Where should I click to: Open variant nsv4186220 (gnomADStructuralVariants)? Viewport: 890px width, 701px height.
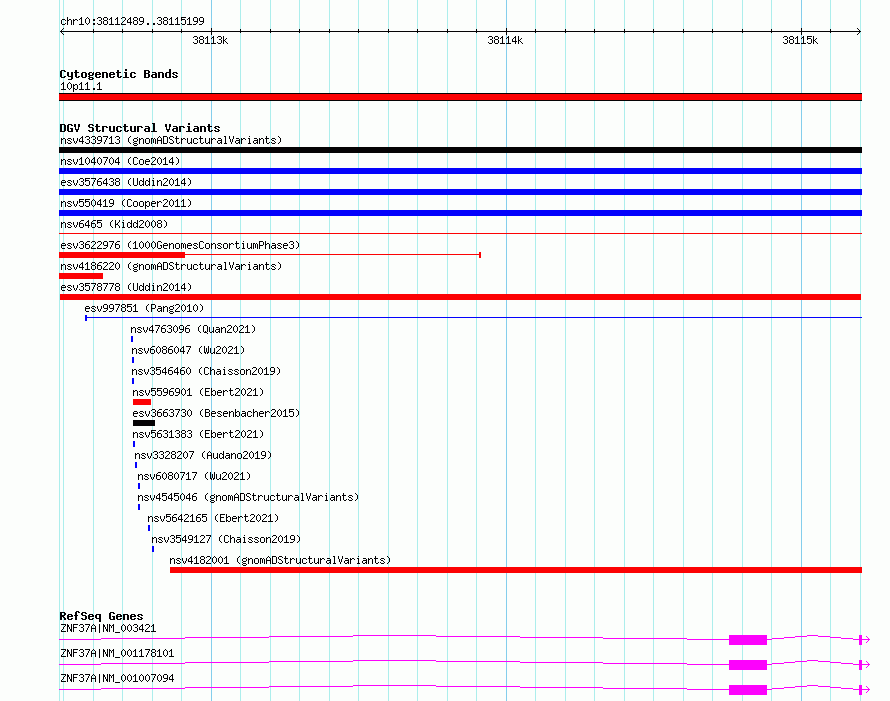[171, 266]
